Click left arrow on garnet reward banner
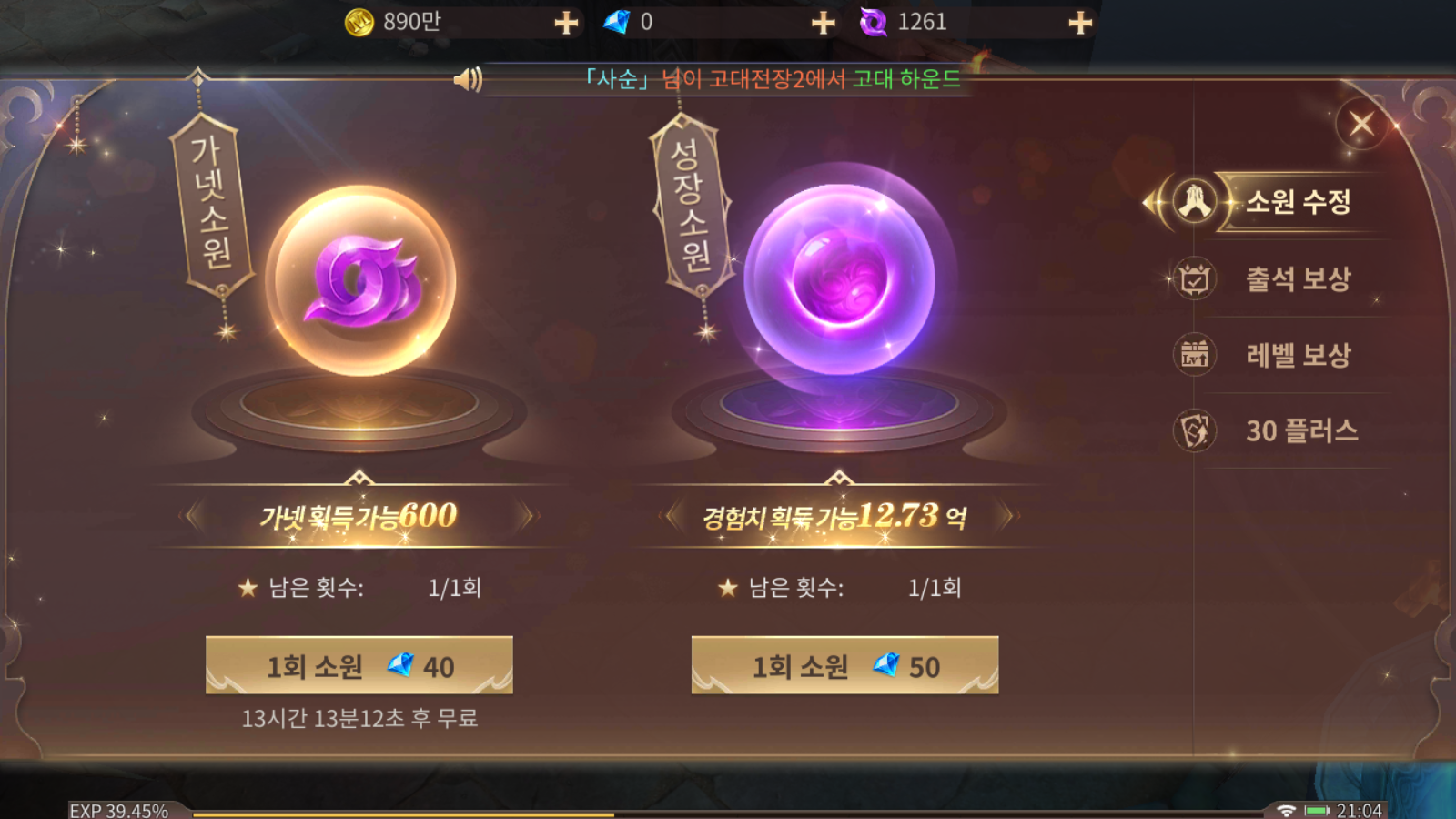The height and width of the screenshot is (819, 1456). pos(191,516)
